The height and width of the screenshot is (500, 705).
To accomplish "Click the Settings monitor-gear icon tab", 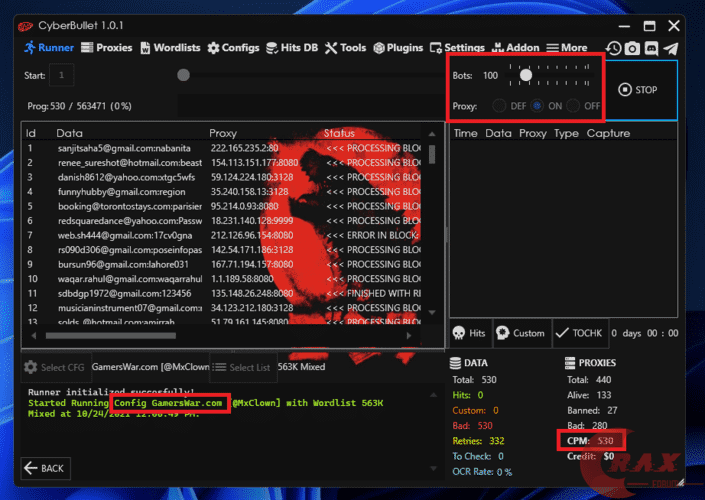I will [457, 48].
